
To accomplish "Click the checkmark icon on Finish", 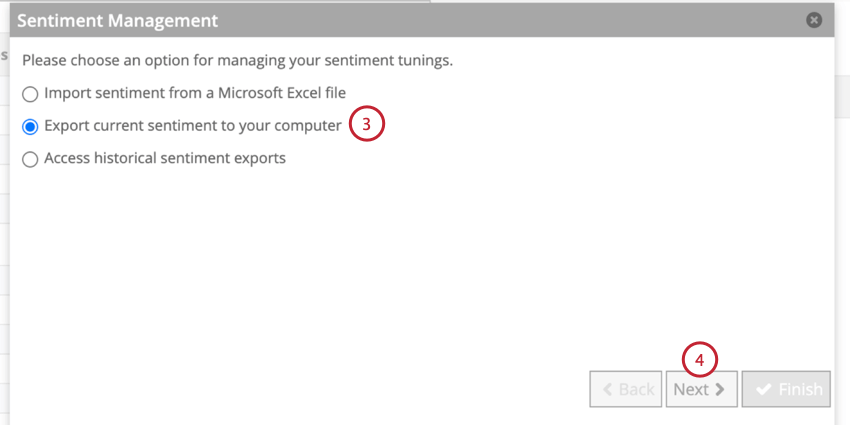I will pyautogui.click(x=764, y=389).
